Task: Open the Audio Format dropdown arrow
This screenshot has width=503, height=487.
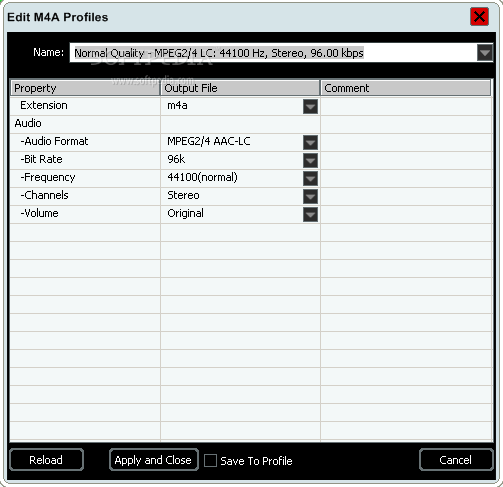Action: tap(310, 143)
